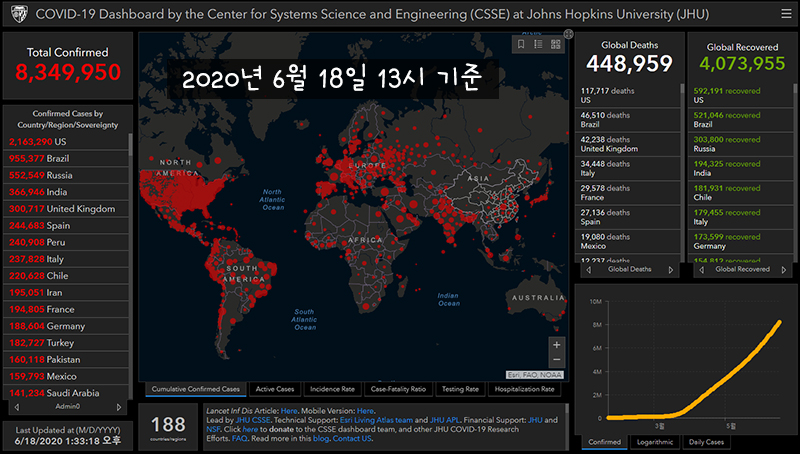Open the Contact US link
The image size is (800, 454).
point(352,438)
